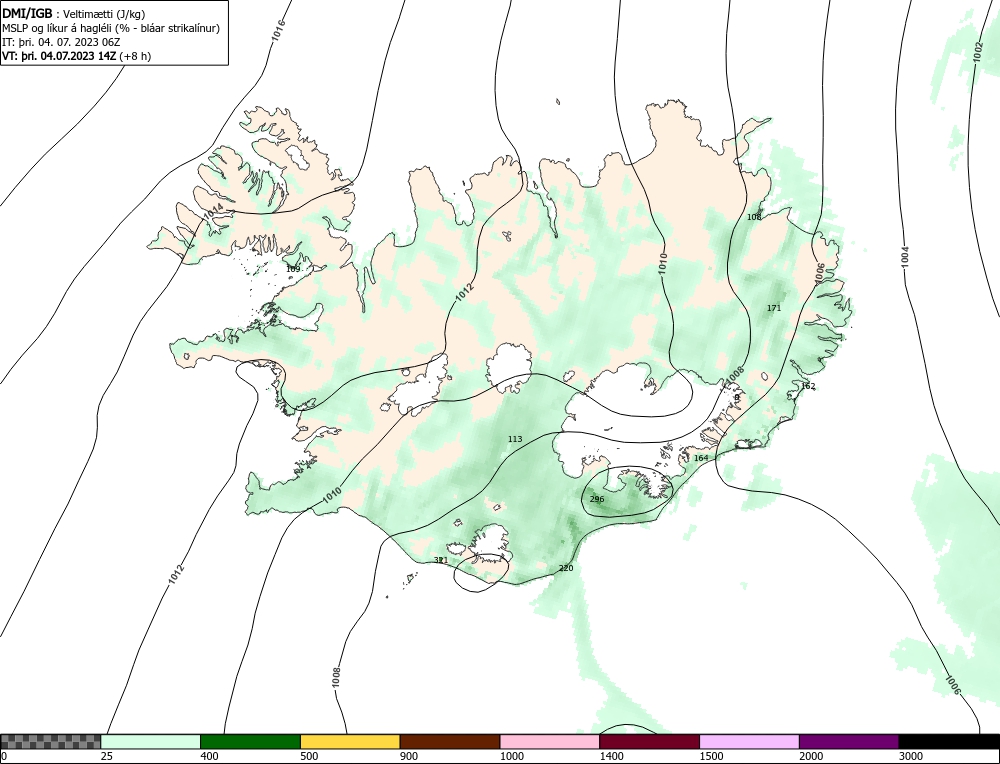Click the gray checkered 0–25 legend swatch

tap(50, 741)
